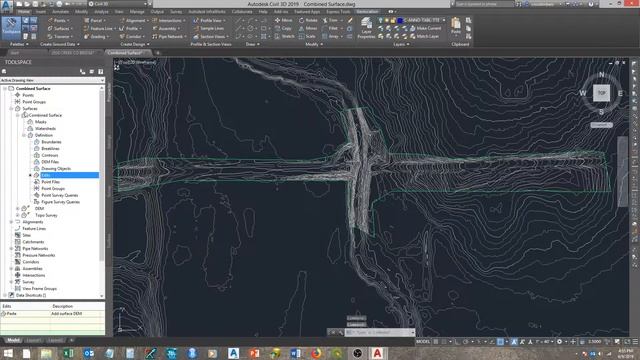The width and height of the screenshot is (640, 360).
Task: Open the Home ribbon tab
Action: pos(24,12)
